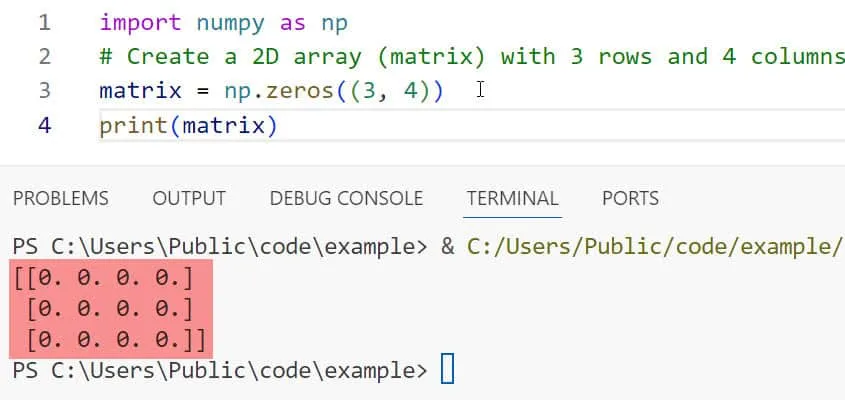Focus the terminal prompt cursor box

pyautogui.click(x=447, y=370)
